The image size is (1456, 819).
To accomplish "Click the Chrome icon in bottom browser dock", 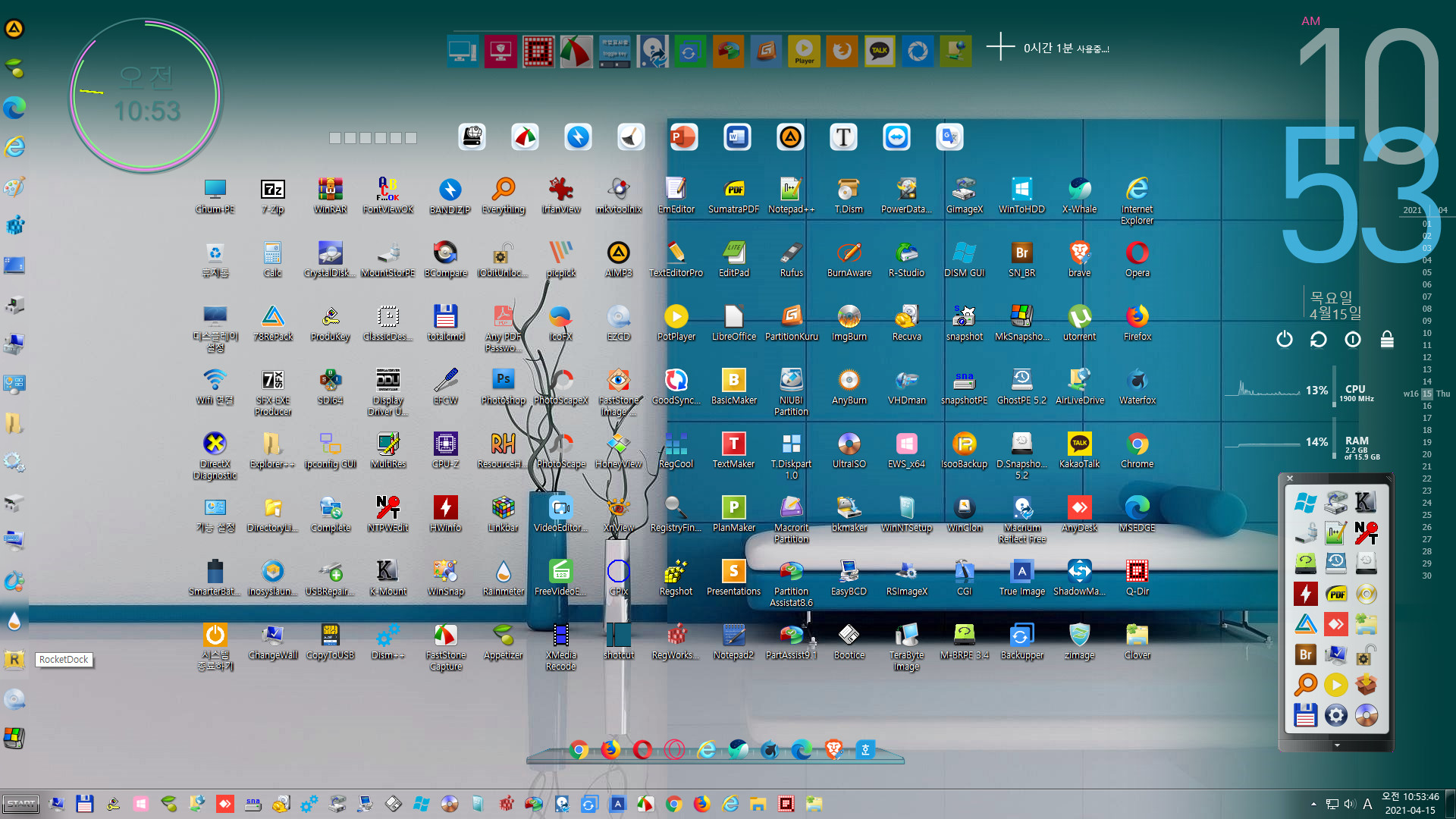I will click(579, 750).
